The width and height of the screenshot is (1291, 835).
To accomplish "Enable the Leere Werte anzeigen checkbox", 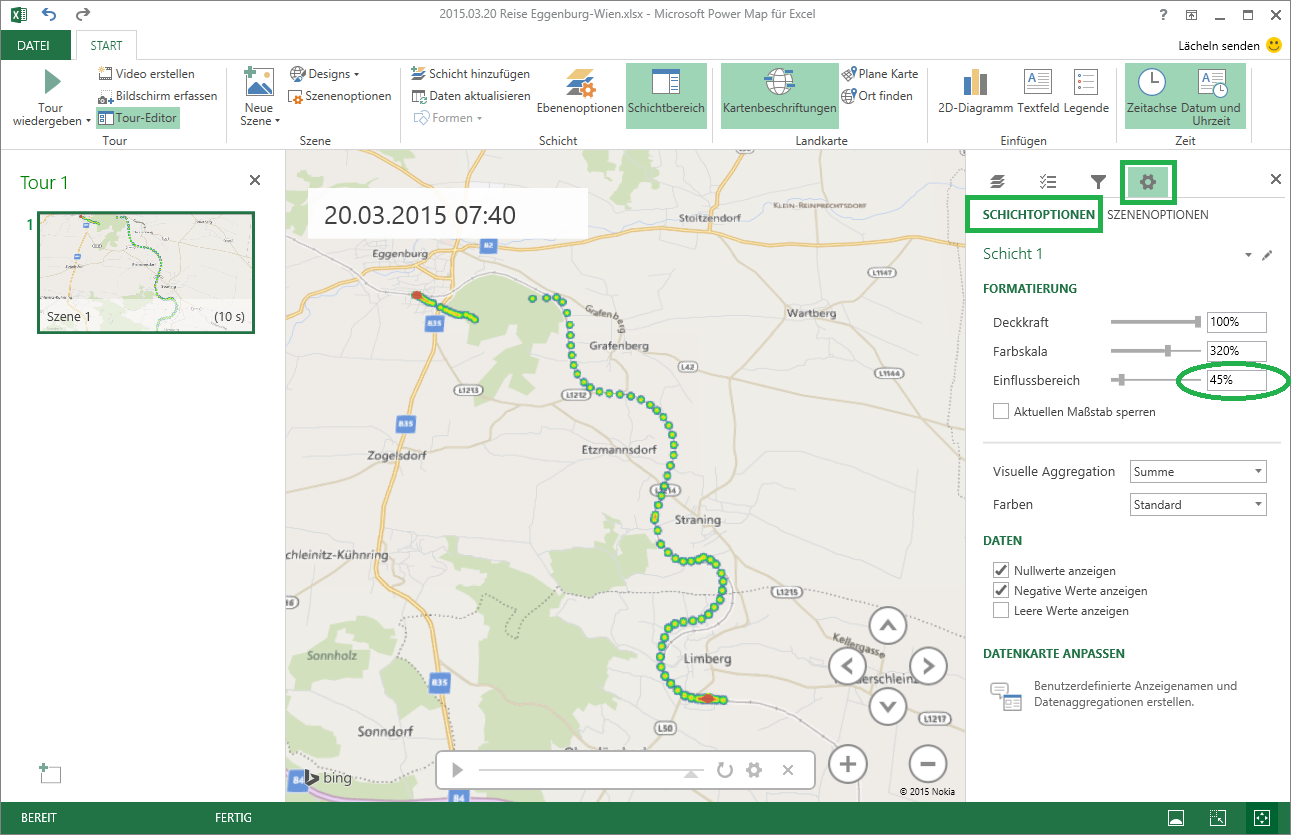I will pos(1001,609).
